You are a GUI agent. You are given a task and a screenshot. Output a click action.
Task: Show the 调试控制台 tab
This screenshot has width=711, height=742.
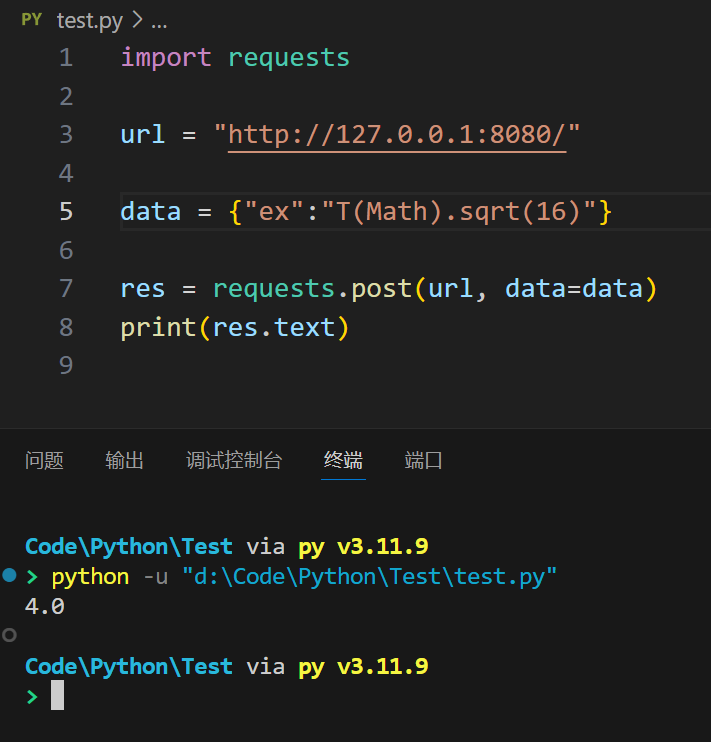[x=234, y=460]
